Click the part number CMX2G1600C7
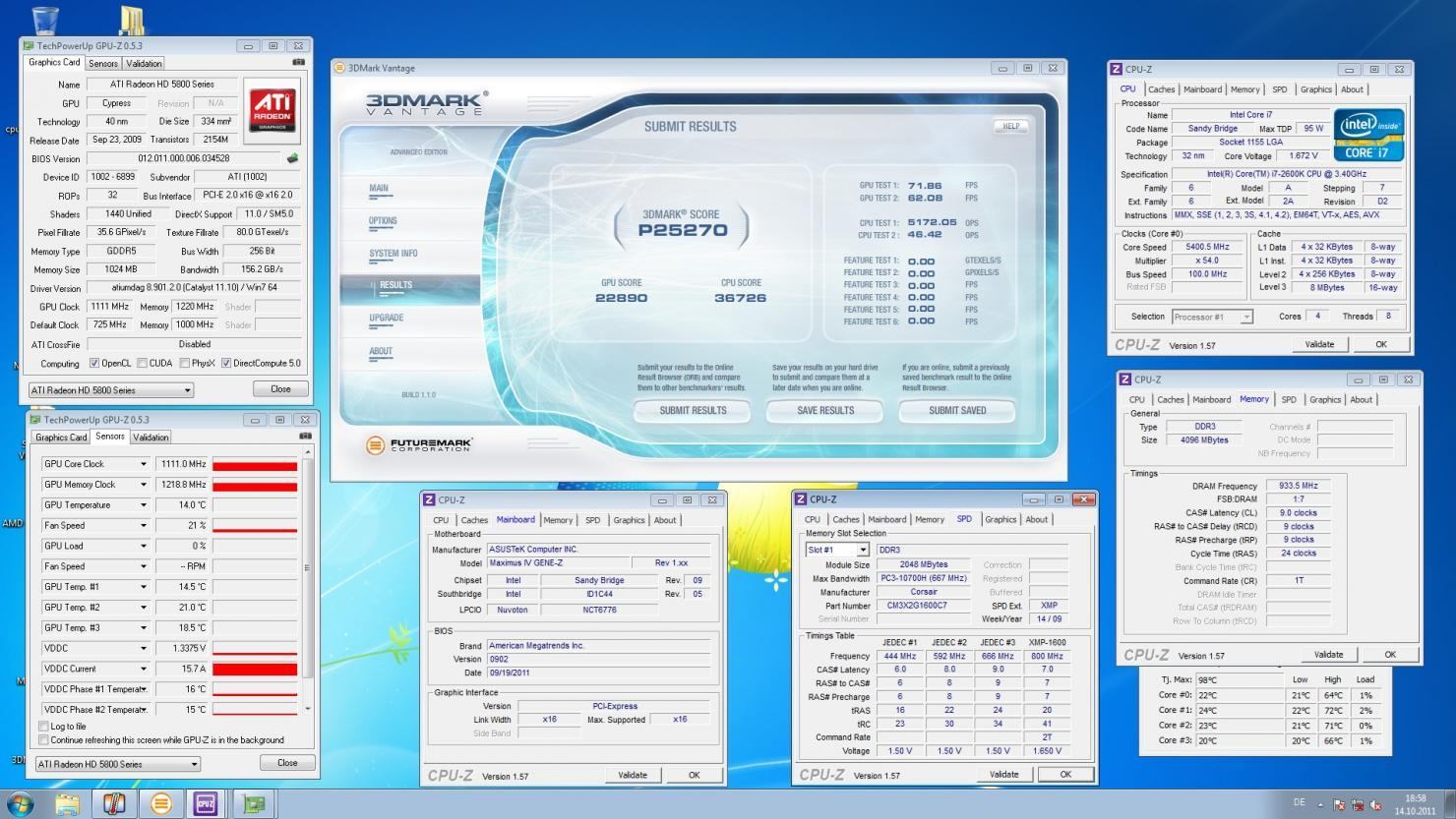This screenshot has height=819, width=1456. tap(922, 606)
